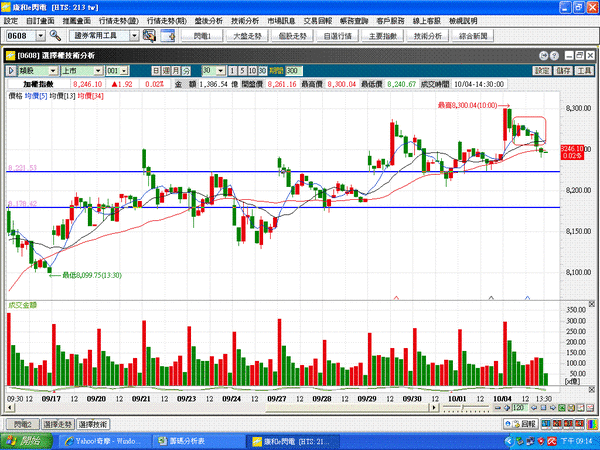
Task: Click the red 03 layout icon on bottom bar
Action: 579,424
